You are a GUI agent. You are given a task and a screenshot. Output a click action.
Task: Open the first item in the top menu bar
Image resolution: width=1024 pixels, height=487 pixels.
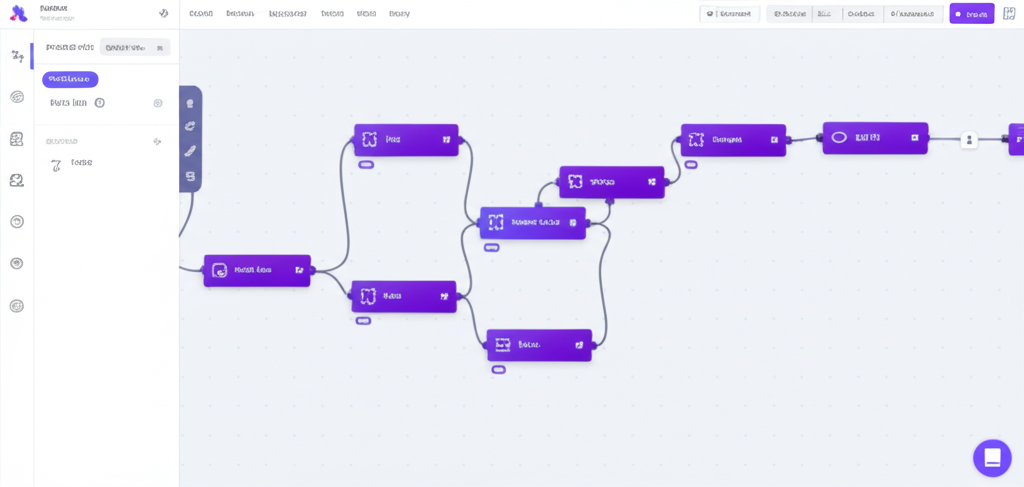click(x=201, y=14)
